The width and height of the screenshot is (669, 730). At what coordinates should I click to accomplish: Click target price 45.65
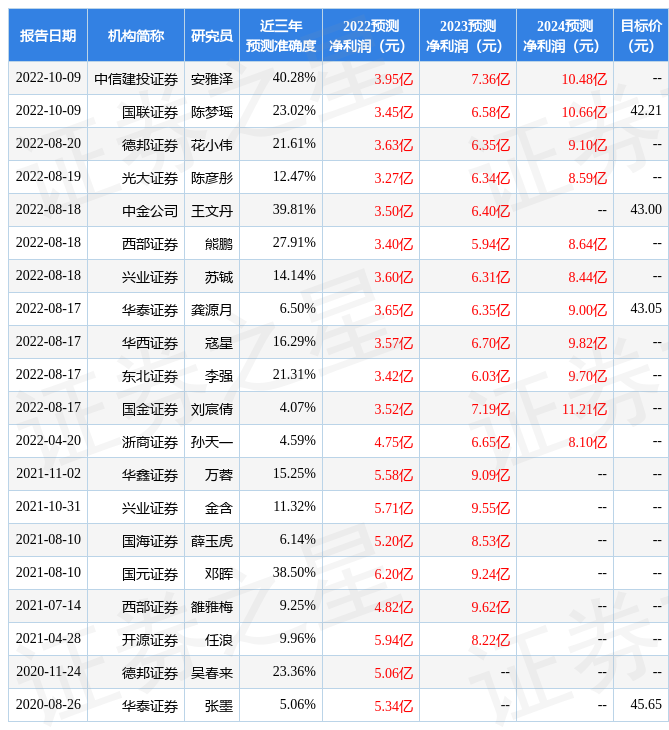pos(646,705)
